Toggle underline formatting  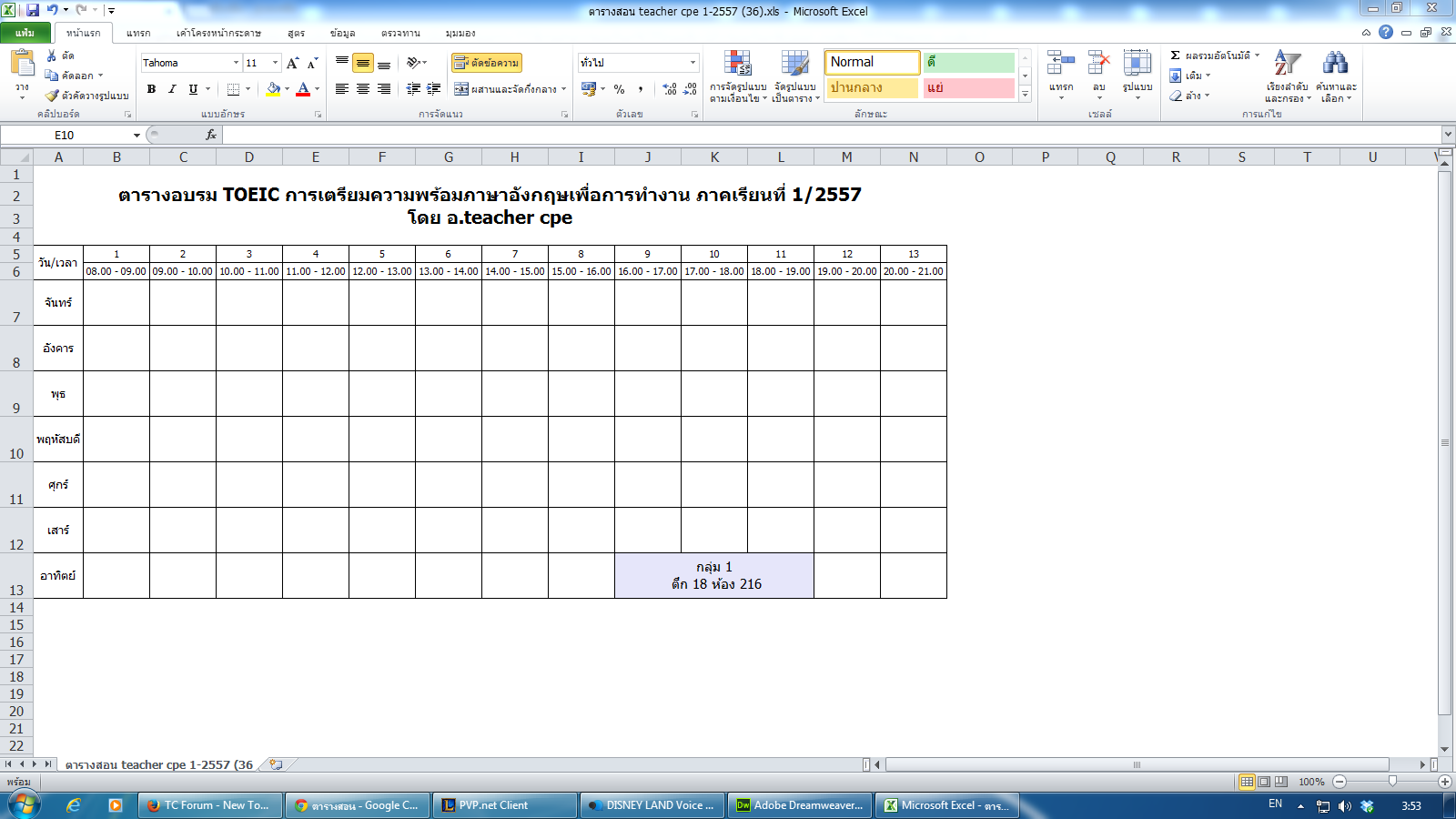(x=193, y=89)
